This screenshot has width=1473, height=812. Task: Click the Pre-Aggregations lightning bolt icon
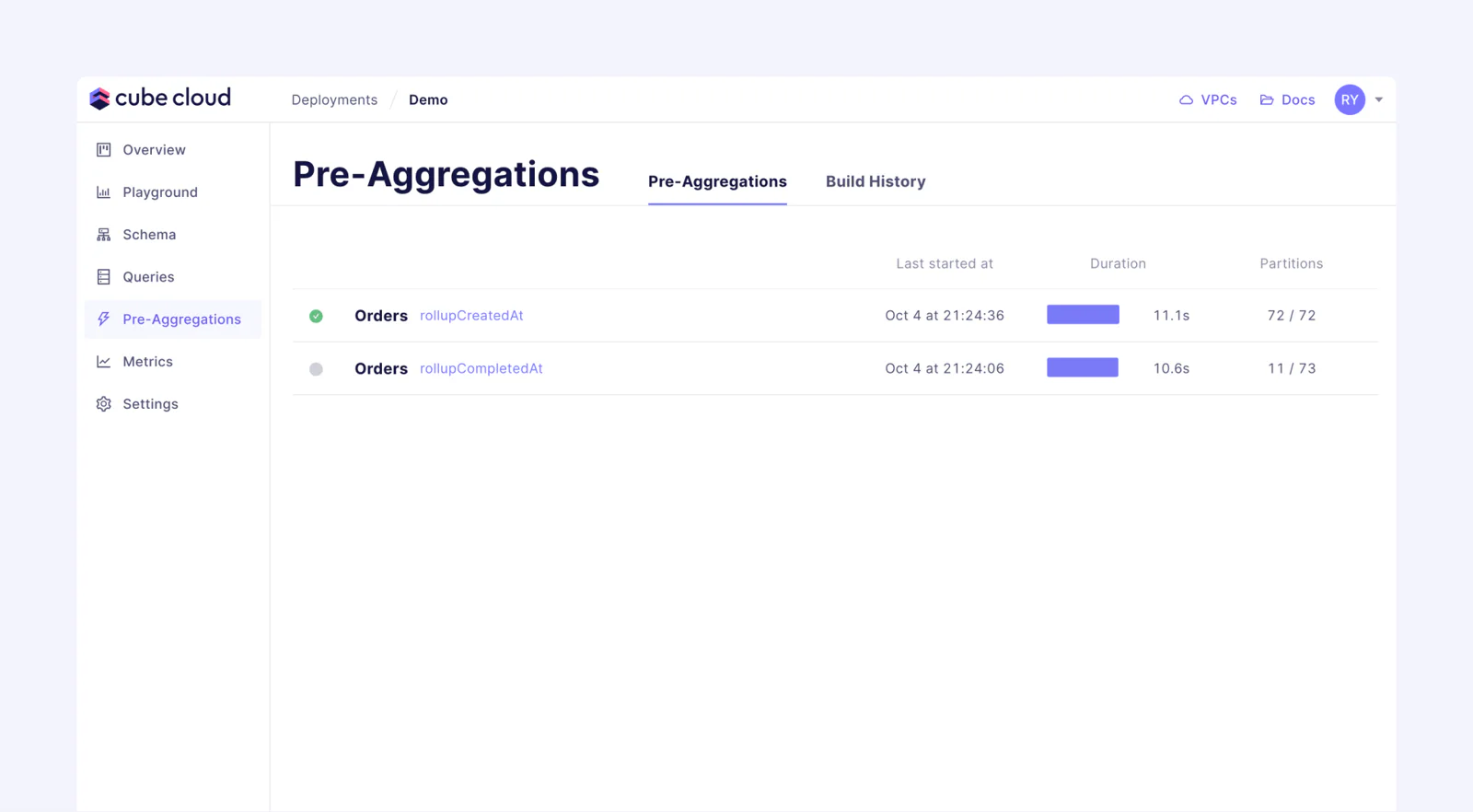(x=104, y=319)
